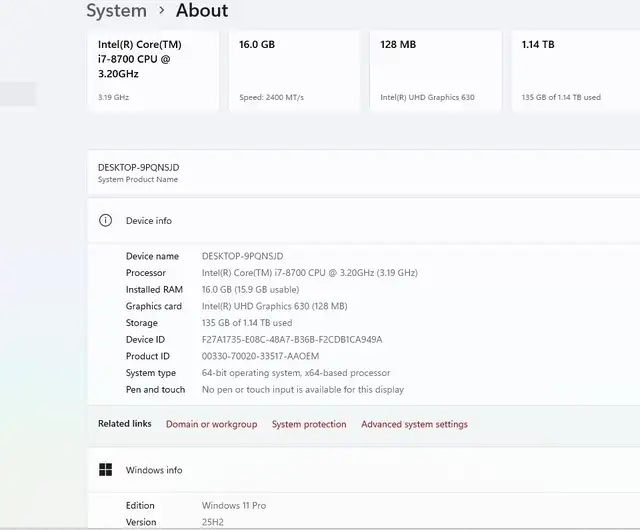Click the Pen and touch label
This screenshot has width=640, height=530.
coord(156,390)
